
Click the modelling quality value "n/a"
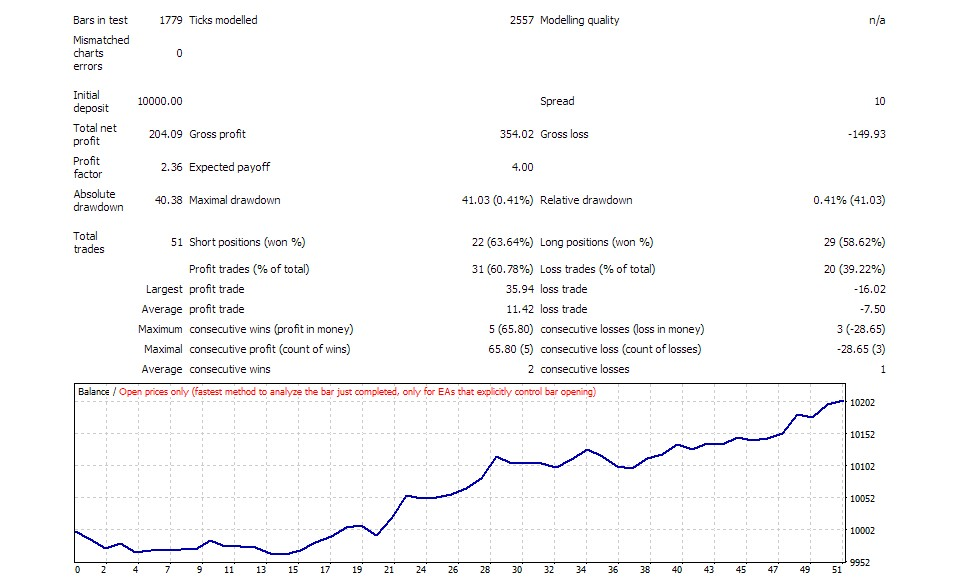tap(877, 20)
